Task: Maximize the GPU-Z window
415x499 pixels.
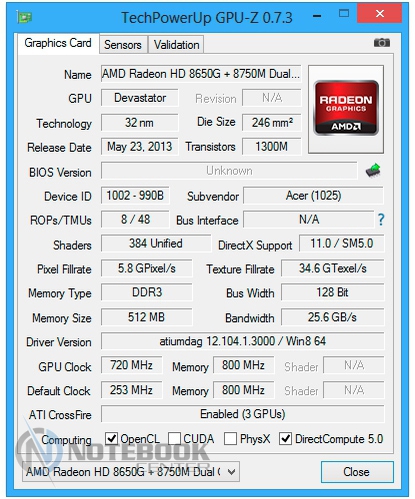Action: point(344,14)
